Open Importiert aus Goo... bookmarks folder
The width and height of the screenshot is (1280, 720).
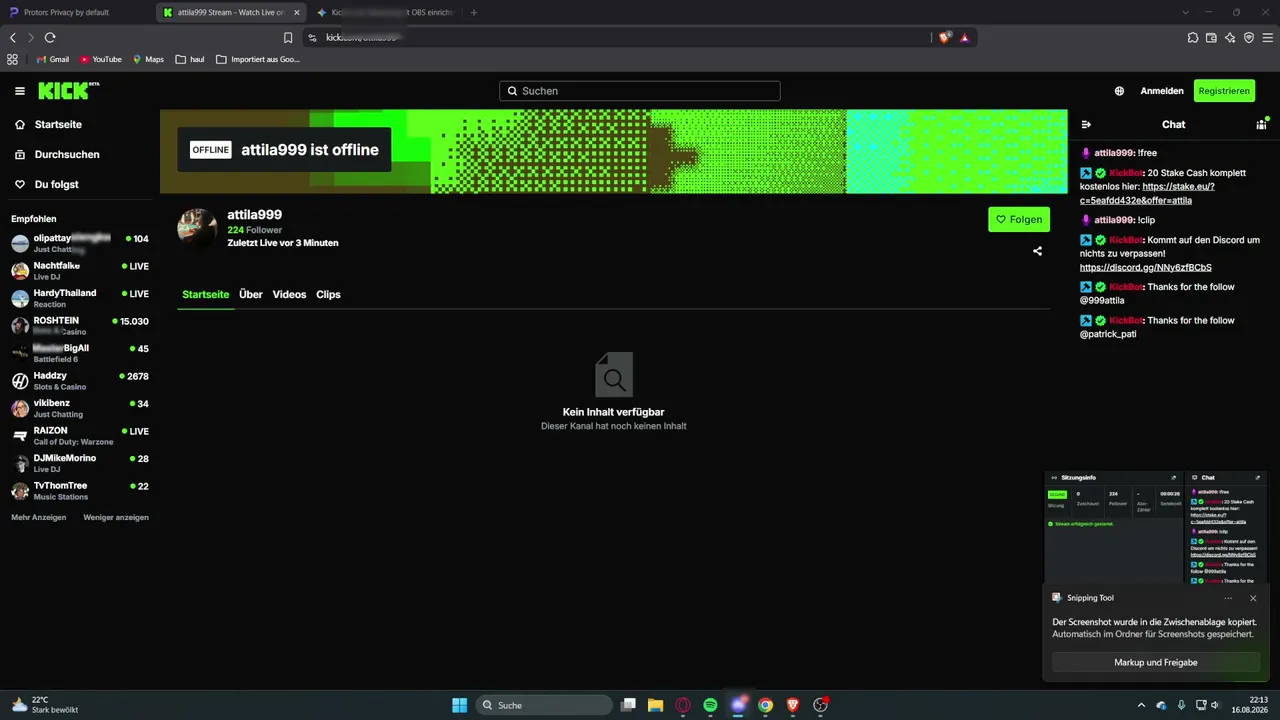coord(257,59)
